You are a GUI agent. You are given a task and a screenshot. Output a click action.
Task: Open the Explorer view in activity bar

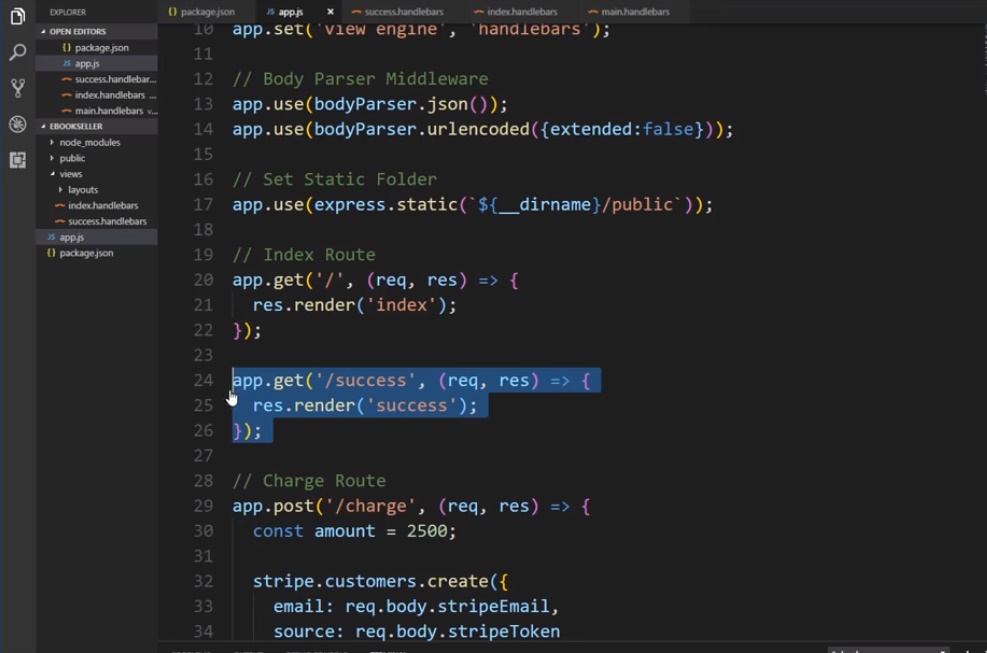coord(18,16)
